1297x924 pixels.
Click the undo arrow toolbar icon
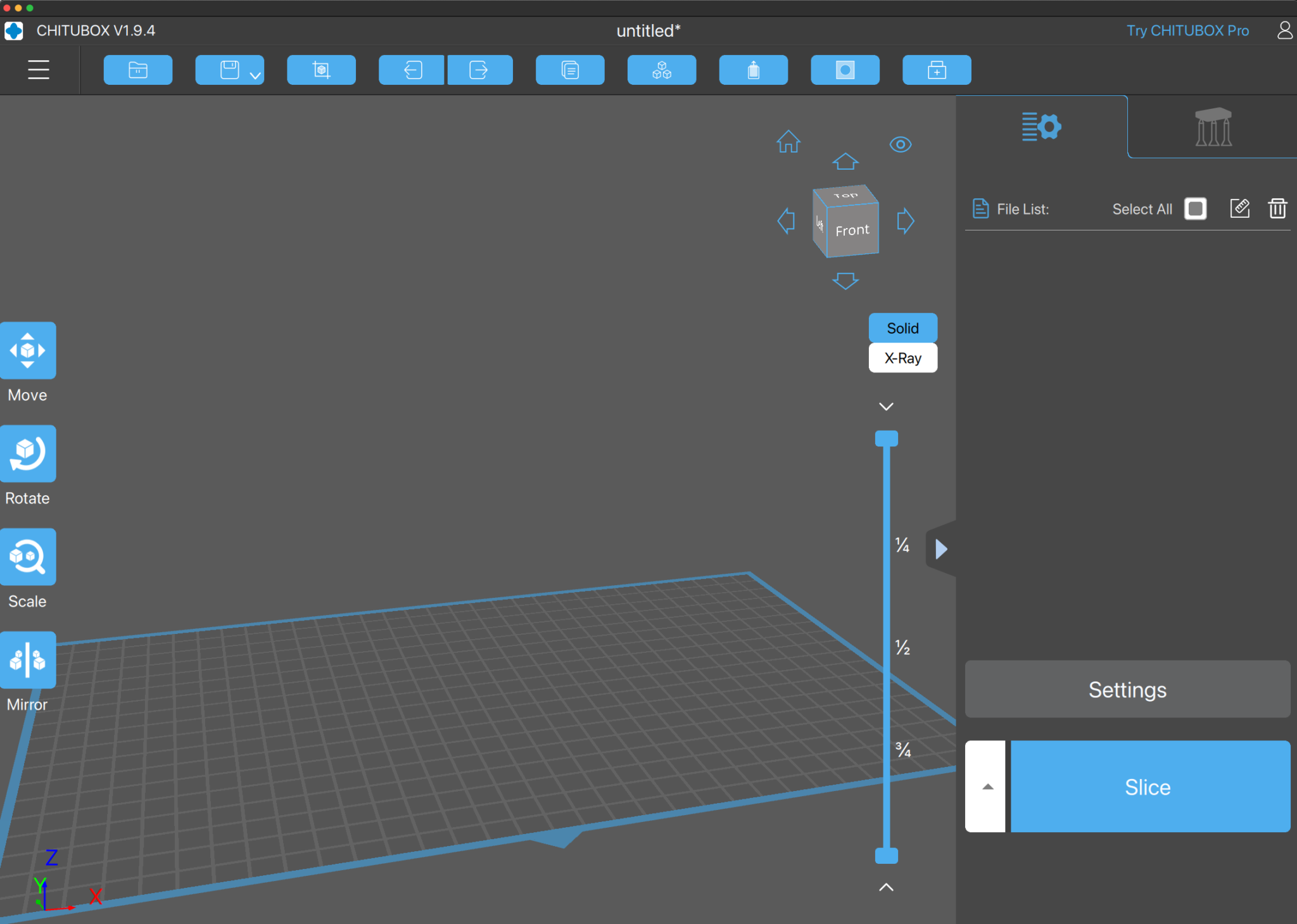(x=412, y=70)
